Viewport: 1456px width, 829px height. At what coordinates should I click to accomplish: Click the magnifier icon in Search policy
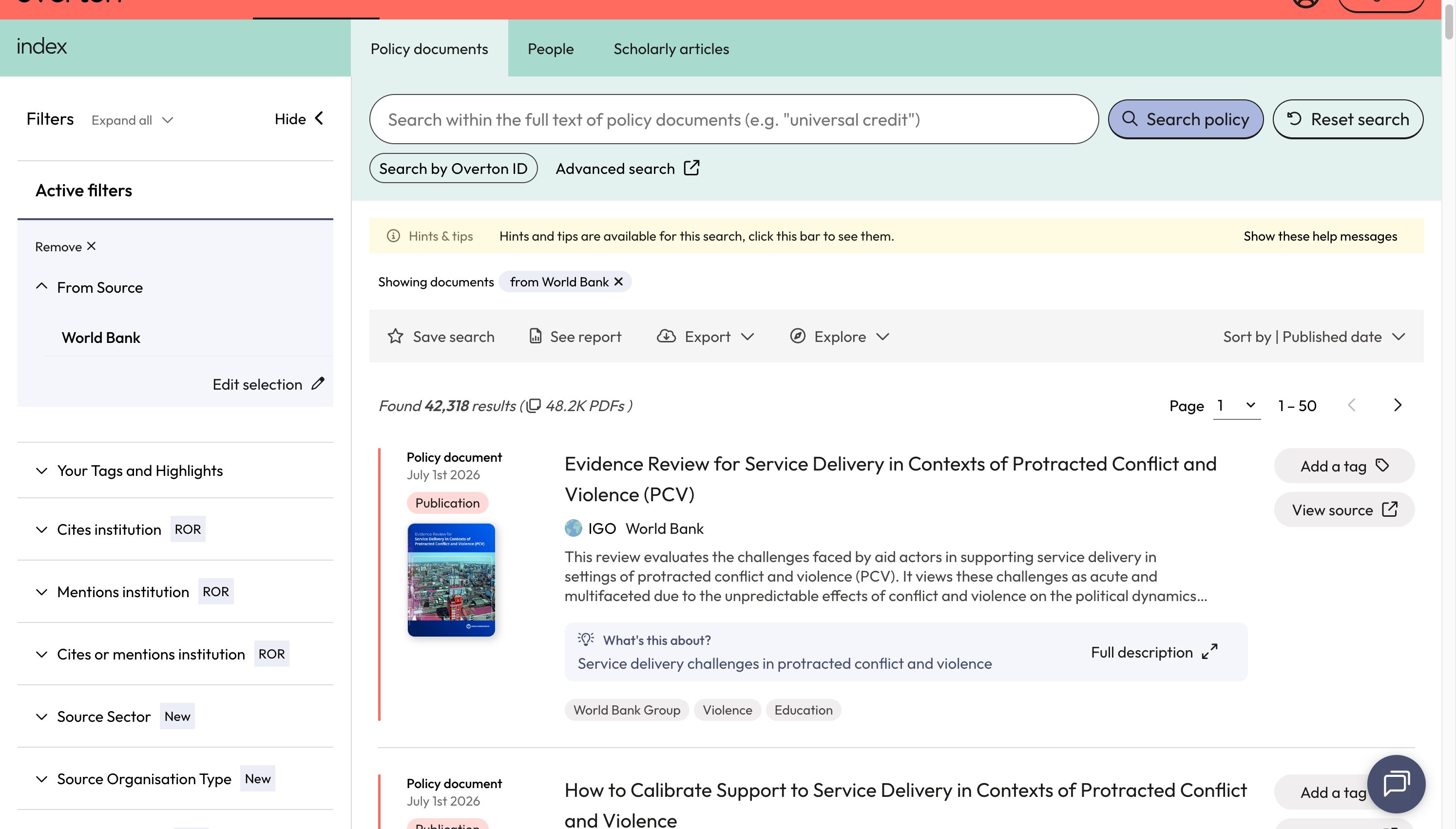(x=1130, y=118)
